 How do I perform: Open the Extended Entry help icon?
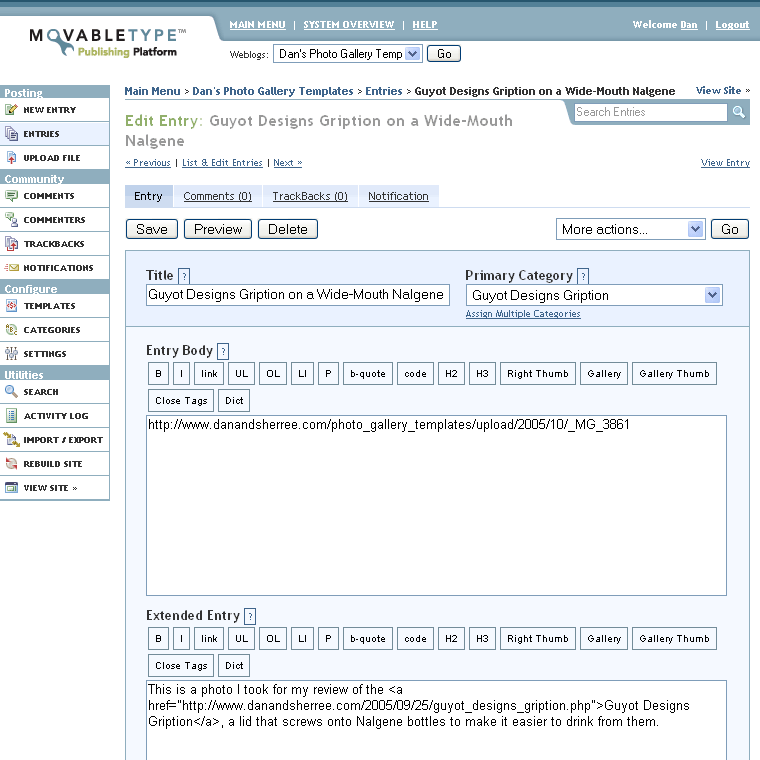[250, 617]
